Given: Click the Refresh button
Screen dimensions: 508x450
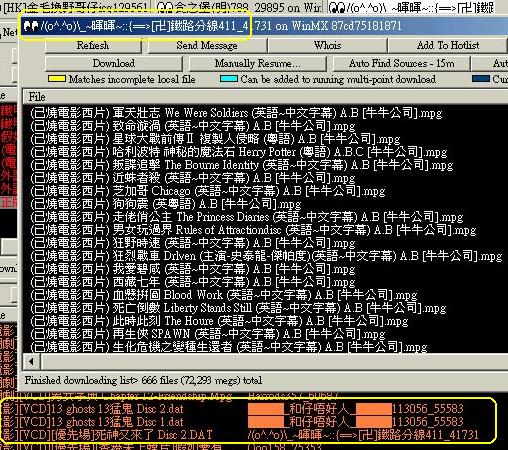Looking at the screenshot, I should pos(93,45).
